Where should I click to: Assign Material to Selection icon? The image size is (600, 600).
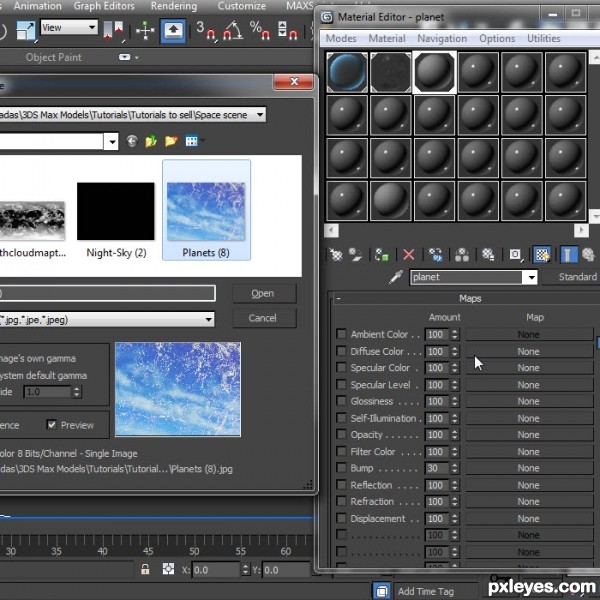[382, 254]
